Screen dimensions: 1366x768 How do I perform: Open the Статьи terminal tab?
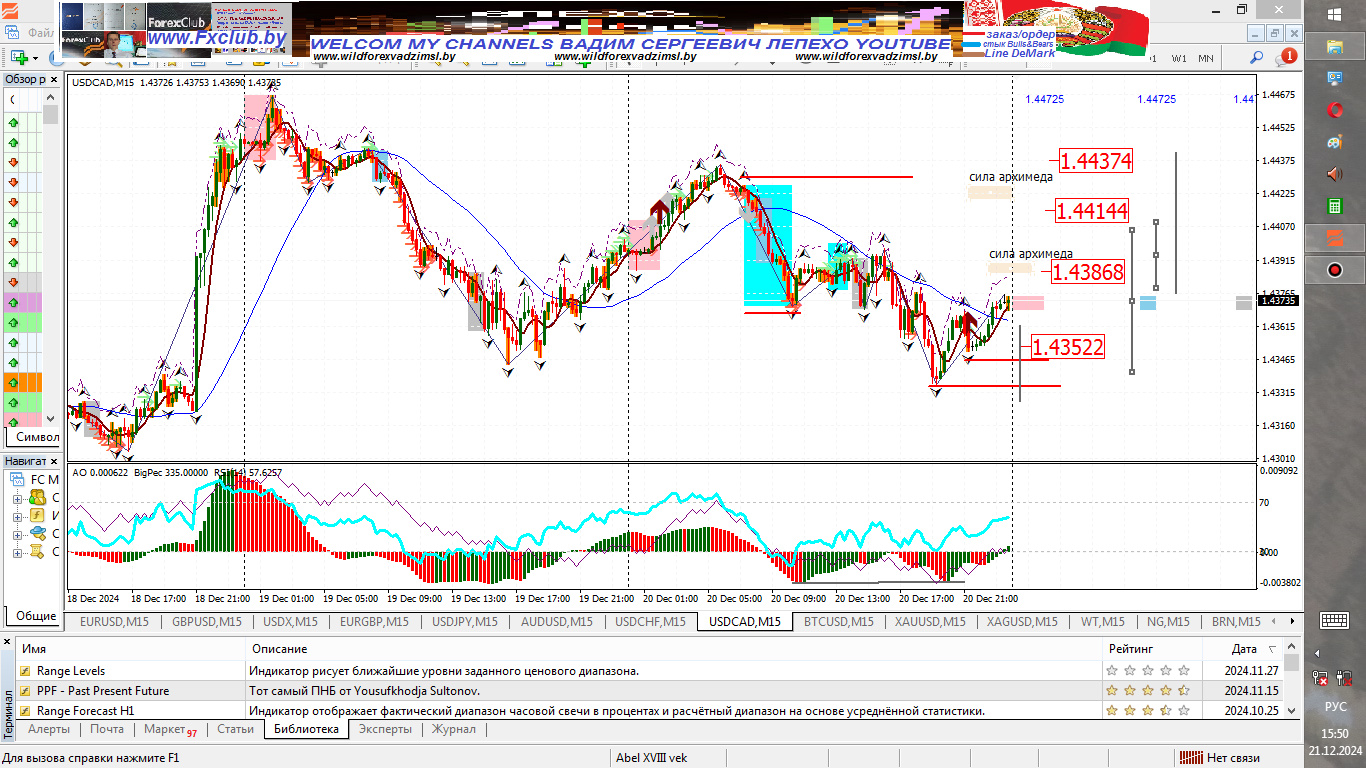point(235,729)
